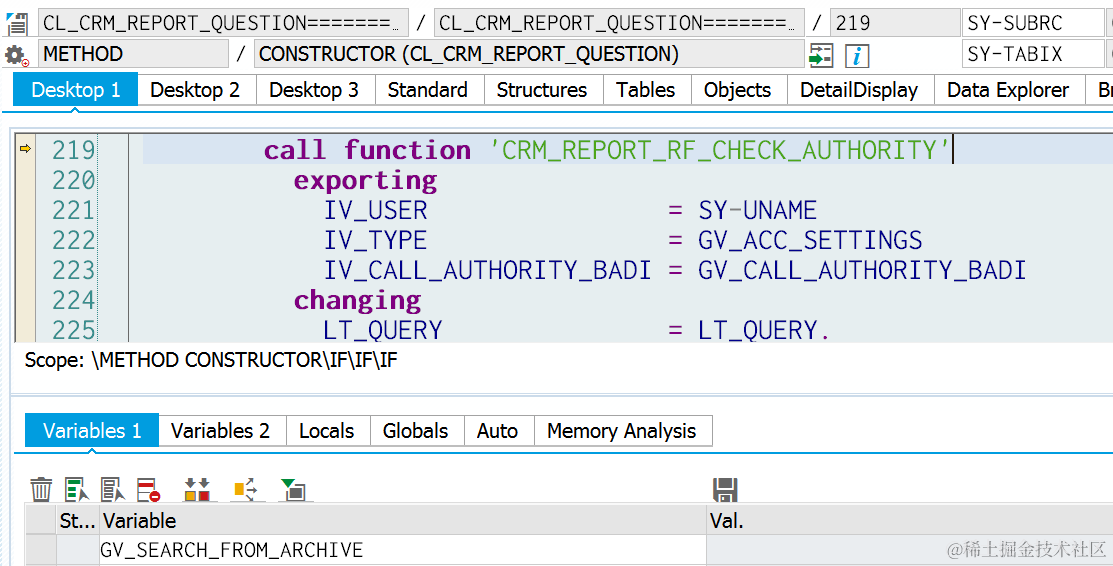Click function name 'CRM_REPORT_RF_CHECK_AUTHORITY' in code
This screenshot has width=1113, height=566.
click(x=720, y=150)
